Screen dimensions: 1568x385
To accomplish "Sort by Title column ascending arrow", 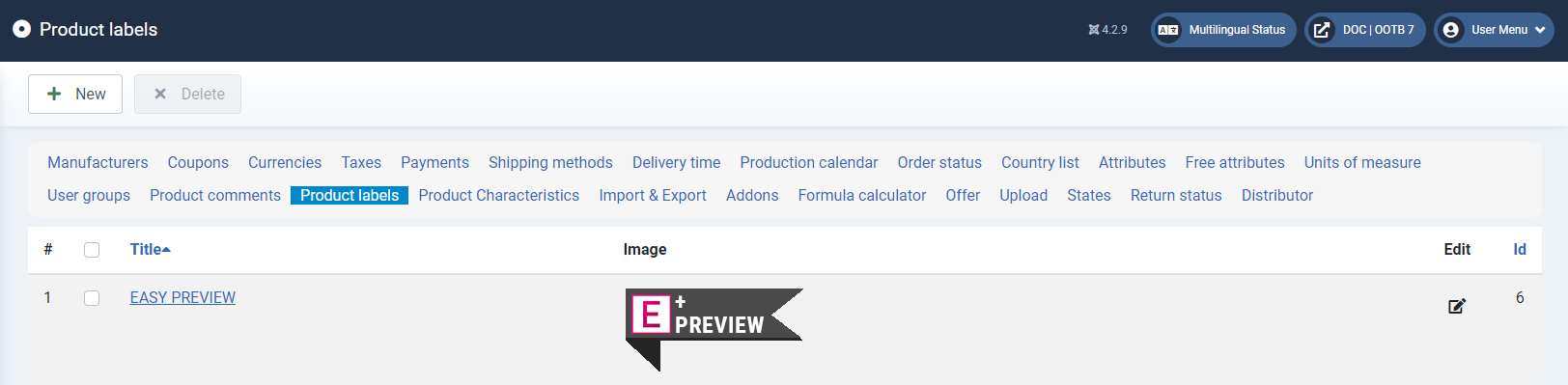I will pos(166,250).
